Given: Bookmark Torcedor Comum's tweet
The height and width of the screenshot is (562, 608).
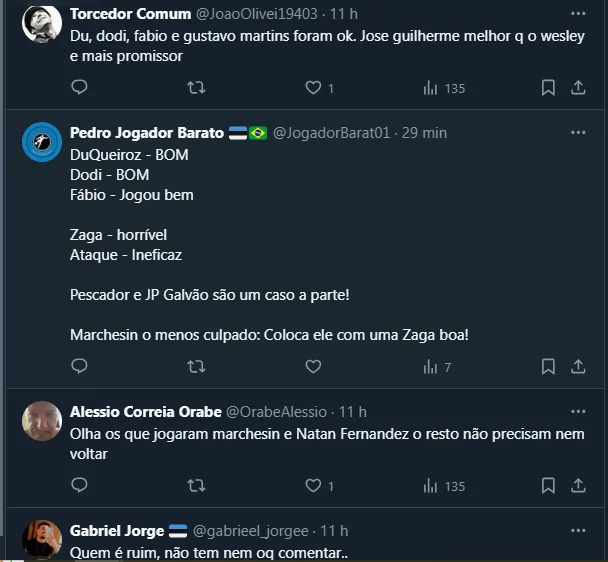Looking at the screenshot, I should 548,88.
